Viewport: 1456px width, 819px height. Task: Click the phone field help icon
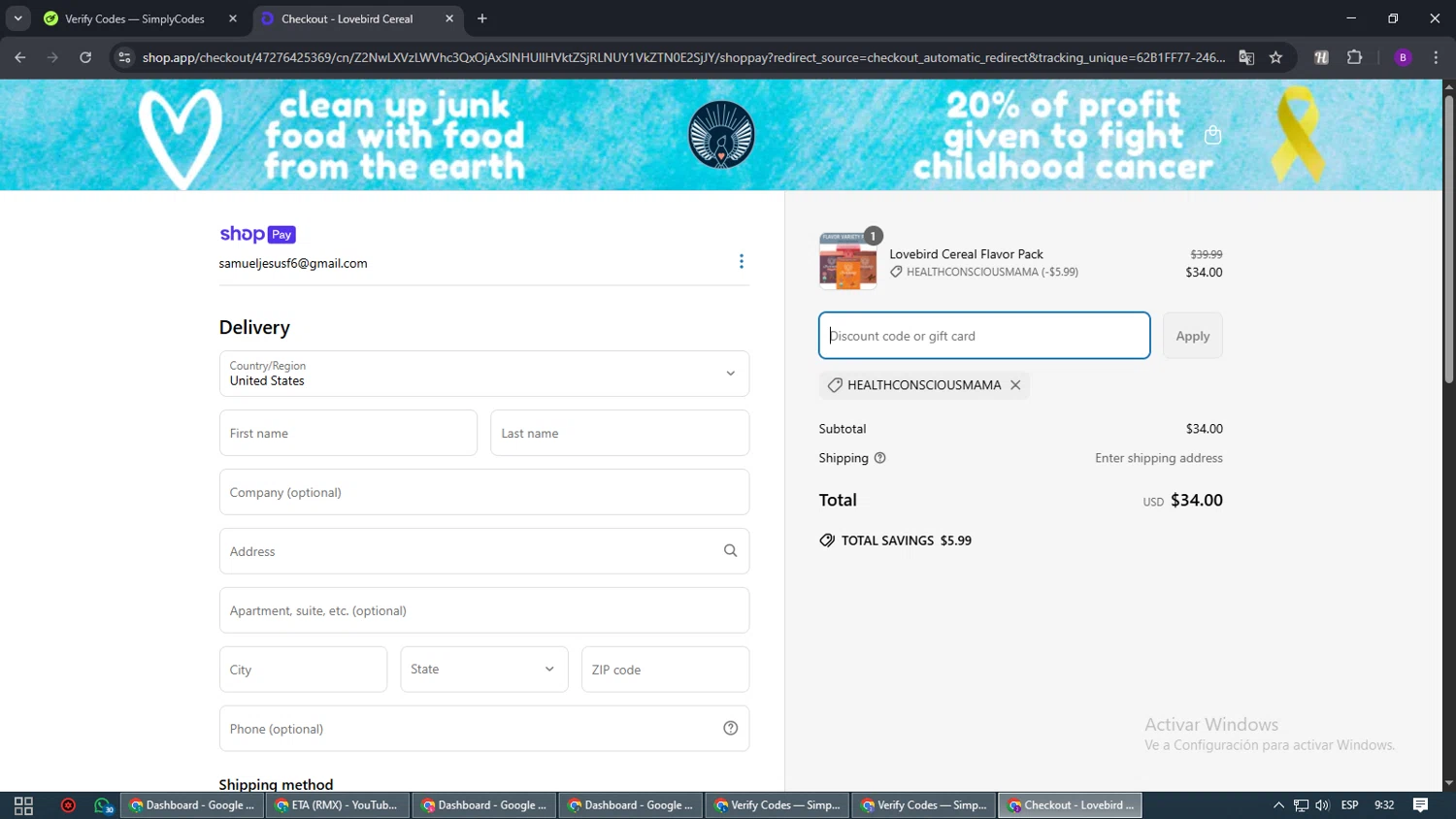coord(730,729)
